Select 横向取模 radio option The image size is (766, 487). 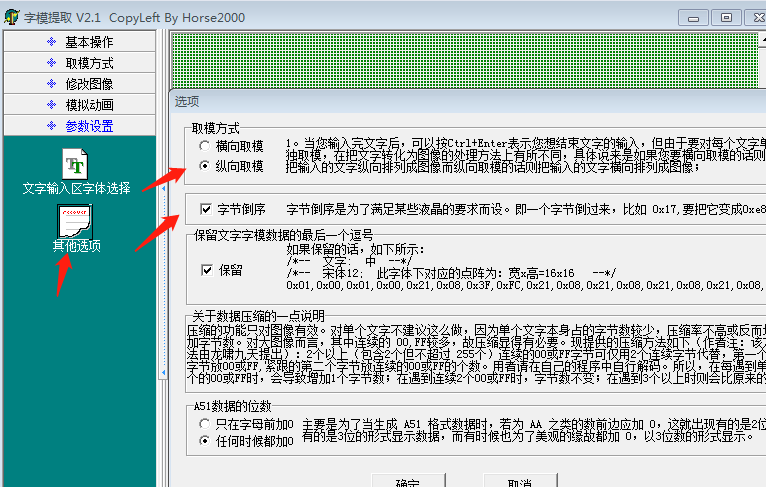coord(204,146)
